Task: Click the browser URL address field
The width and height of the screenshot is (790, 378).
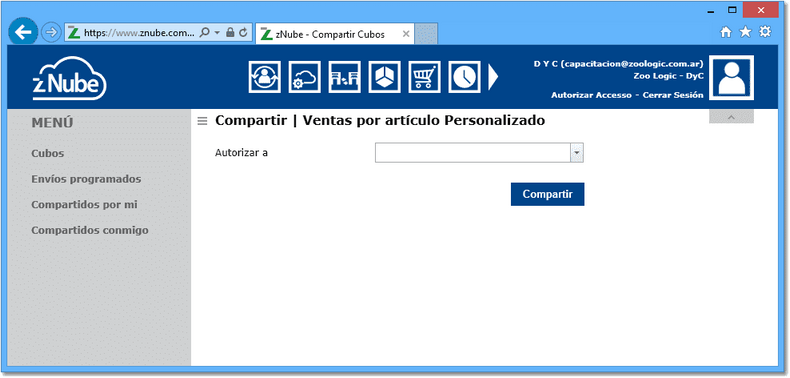Action: pyautogui.click(x=139, y=33)
